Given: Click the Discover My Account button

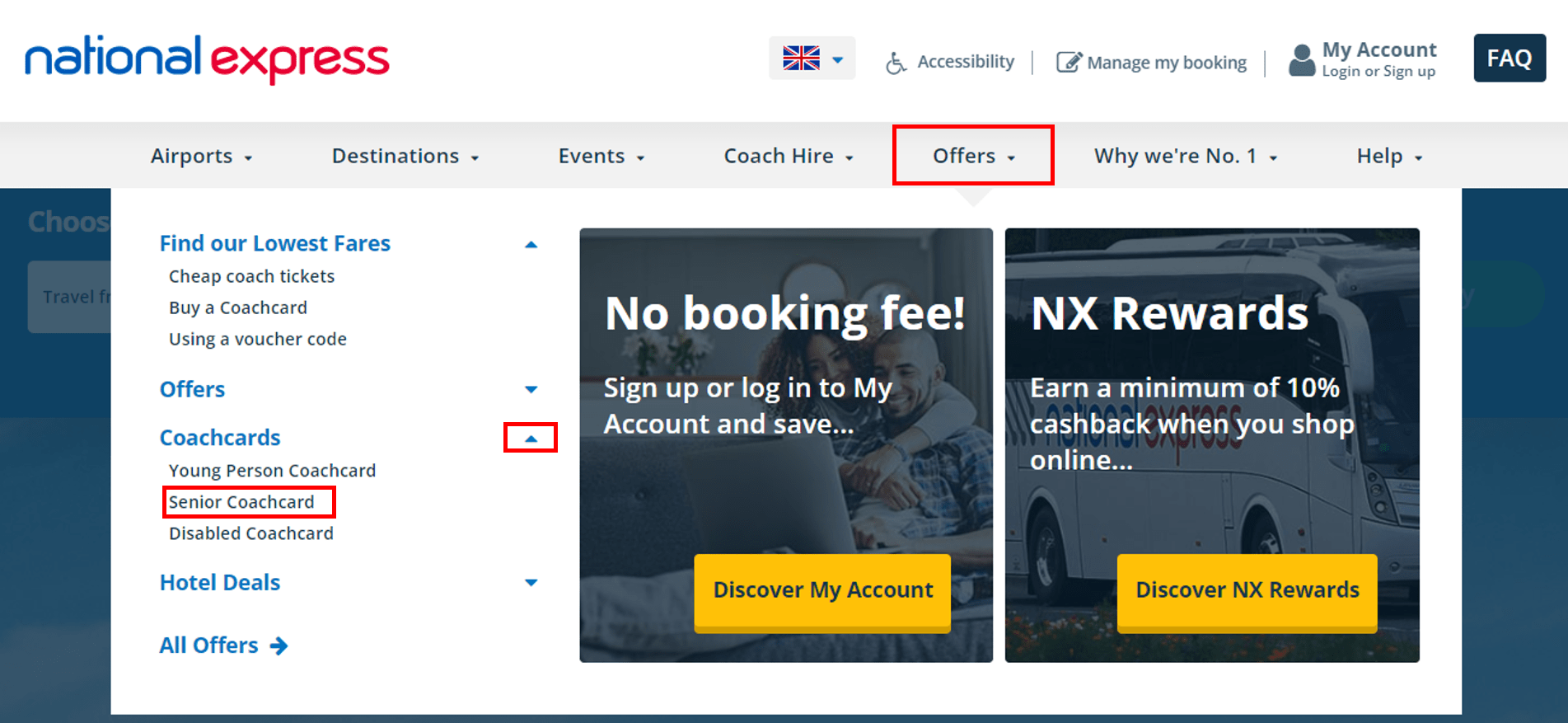Looking at the screenshot, I should (822, 590).
